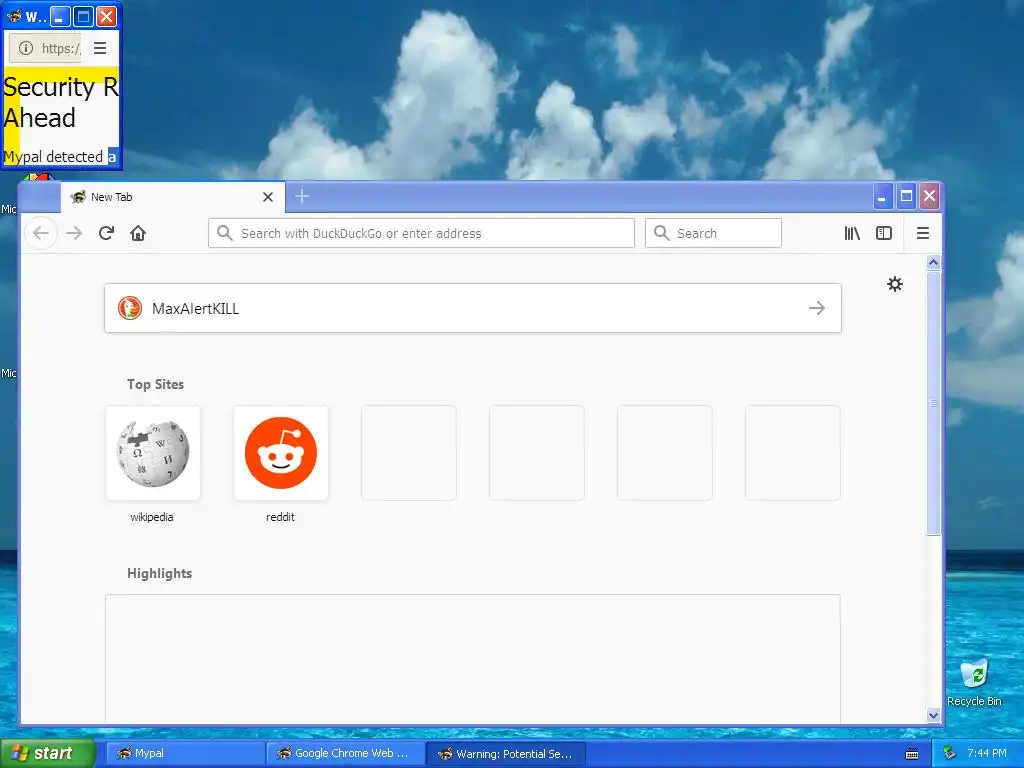Image resolution: width=1024 pixels, height=768 pixels.
Task: Click the MaxAlertKILL search box
Action: click(x=473, y=308)
